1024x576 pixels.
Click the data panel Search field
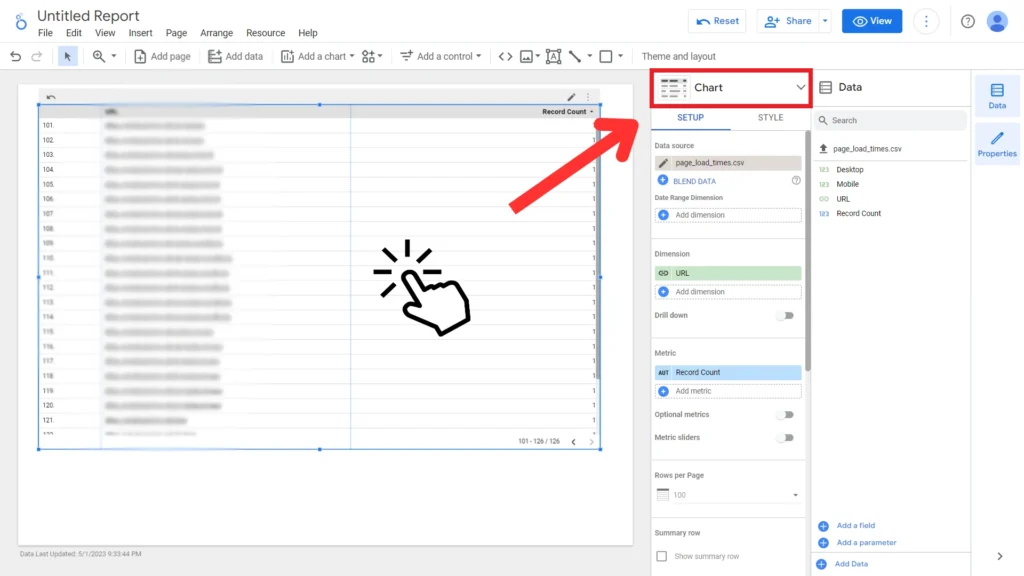click(890, 120)
